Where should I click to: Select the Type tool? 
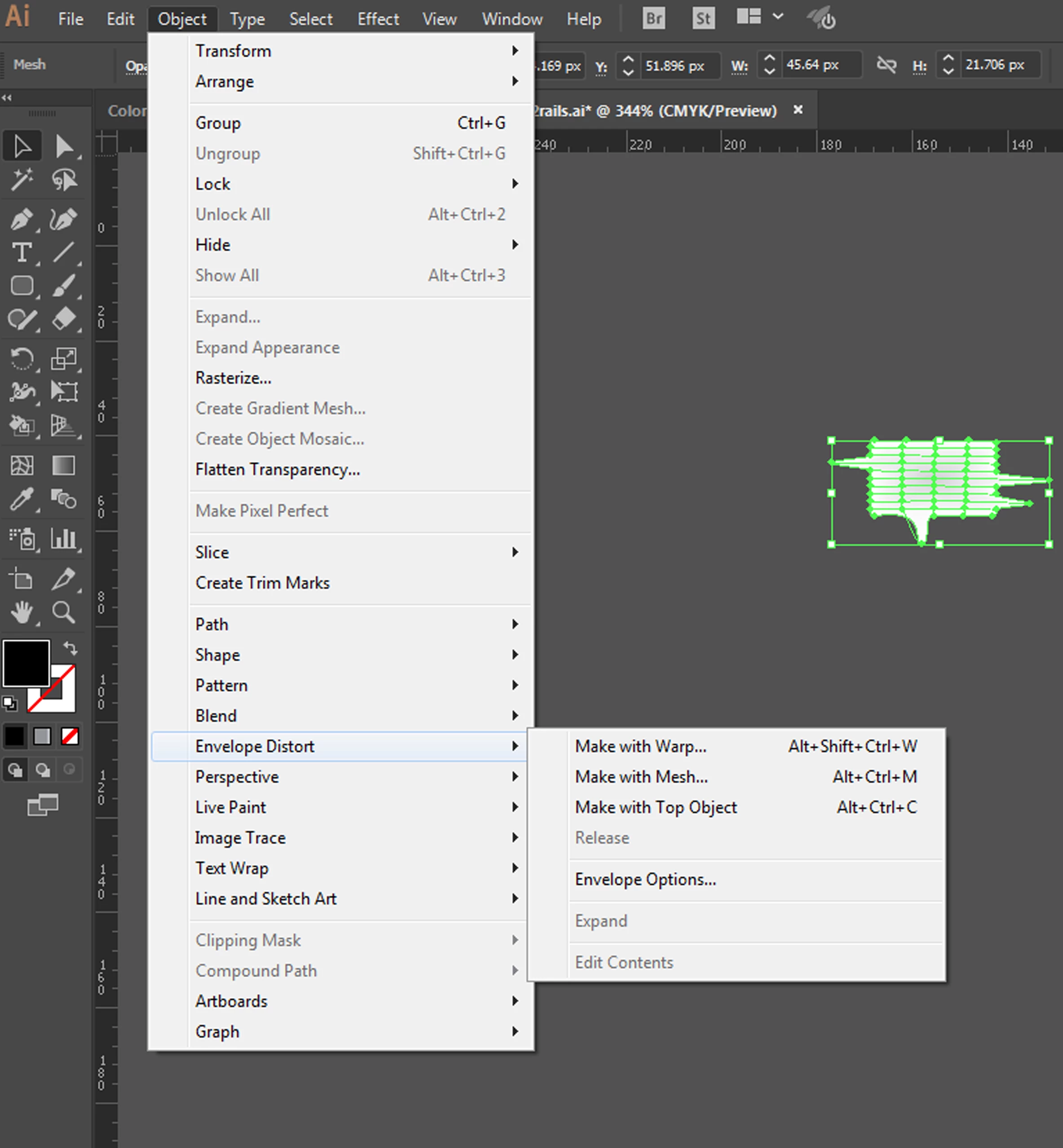22,252
